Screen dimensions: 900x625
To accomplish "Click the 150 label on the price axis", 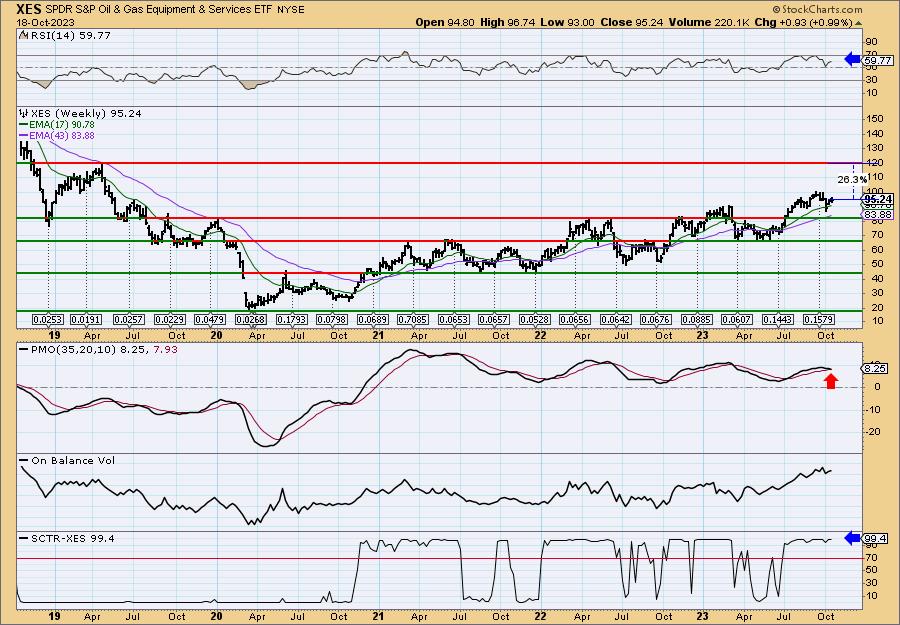I will click(875, 119).
